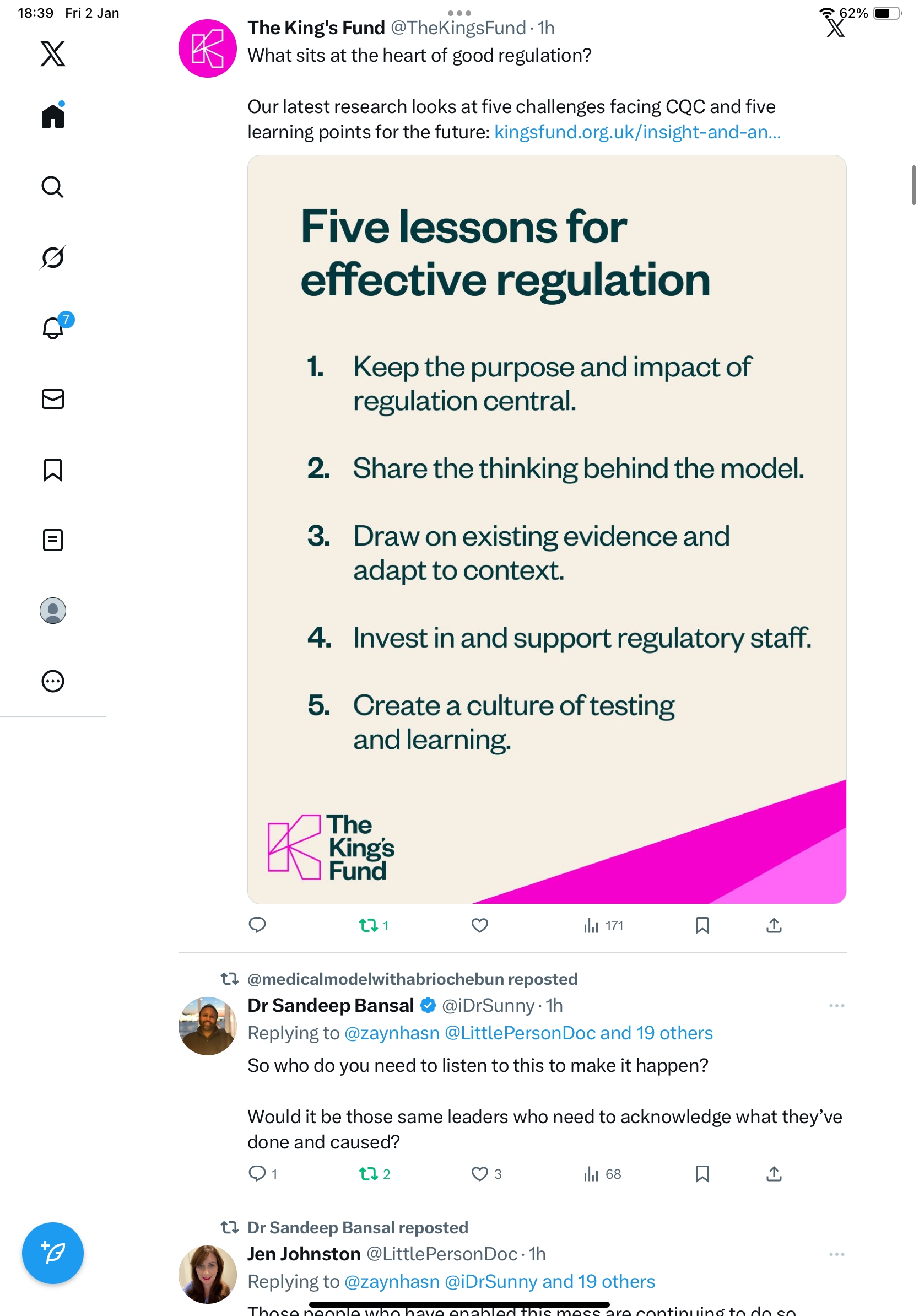Image resolution: width=919 pixels, height=1316 pixels.
Task: Share the King's Fund post
Action: [774, 925]
